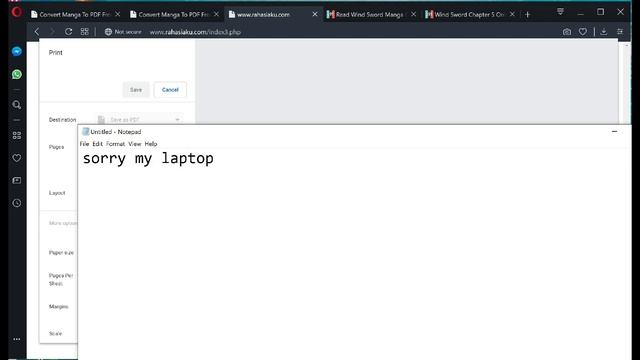This screenshot has height=360, width=640.
Task: Close the Wind Sword Chapter 5 tab
Action: pyautogui.click(x=512, y=14)
